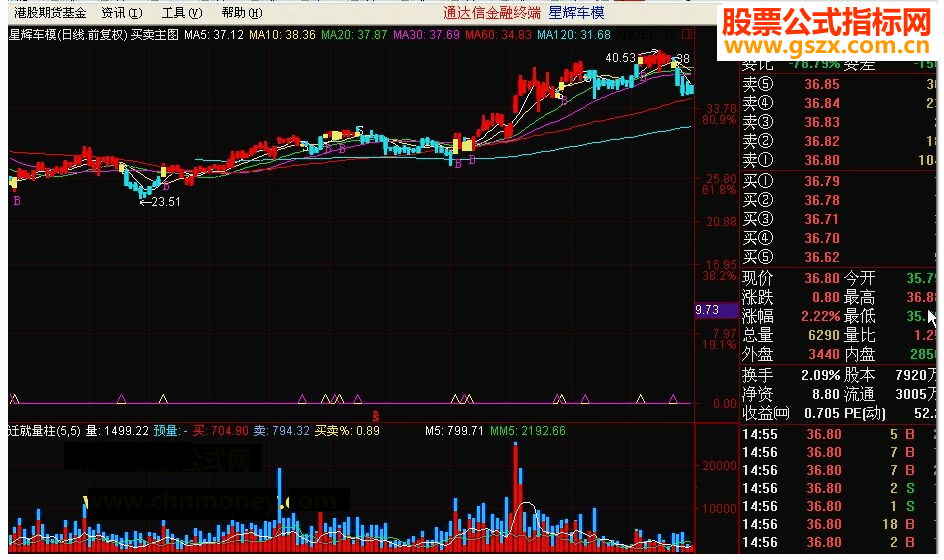The width and height of the screenshot is (944, 560).
Task: Click the 股本 share capital label
Action: 860,375
